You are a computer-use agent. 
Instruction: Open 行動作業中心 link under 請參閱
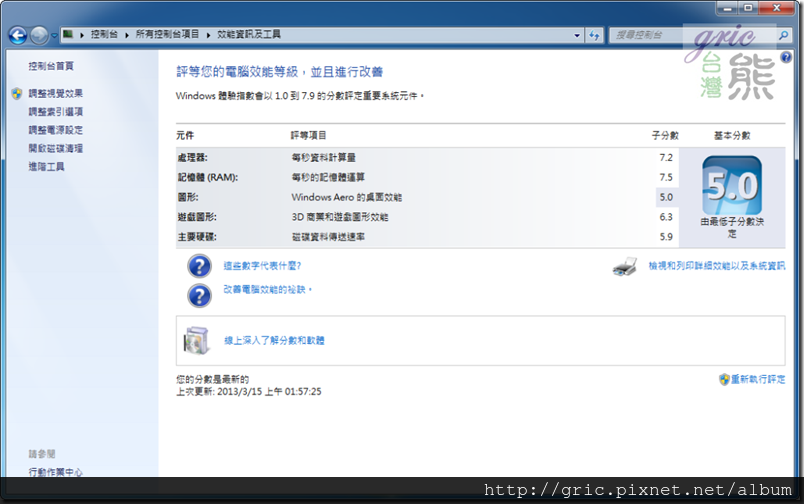(x=55, y=472)
